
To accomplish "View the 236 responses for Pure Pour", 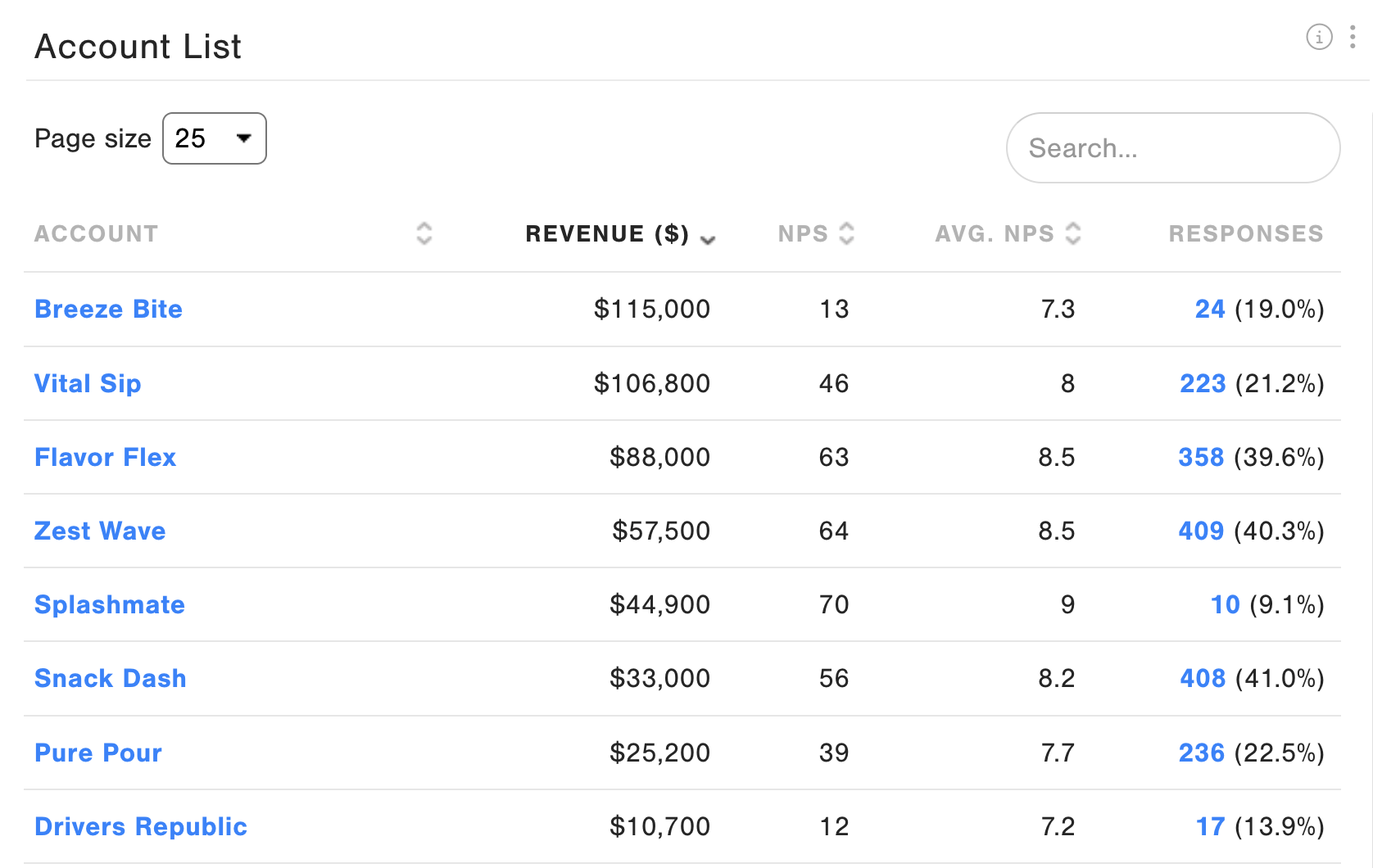I will (1202, 753).
